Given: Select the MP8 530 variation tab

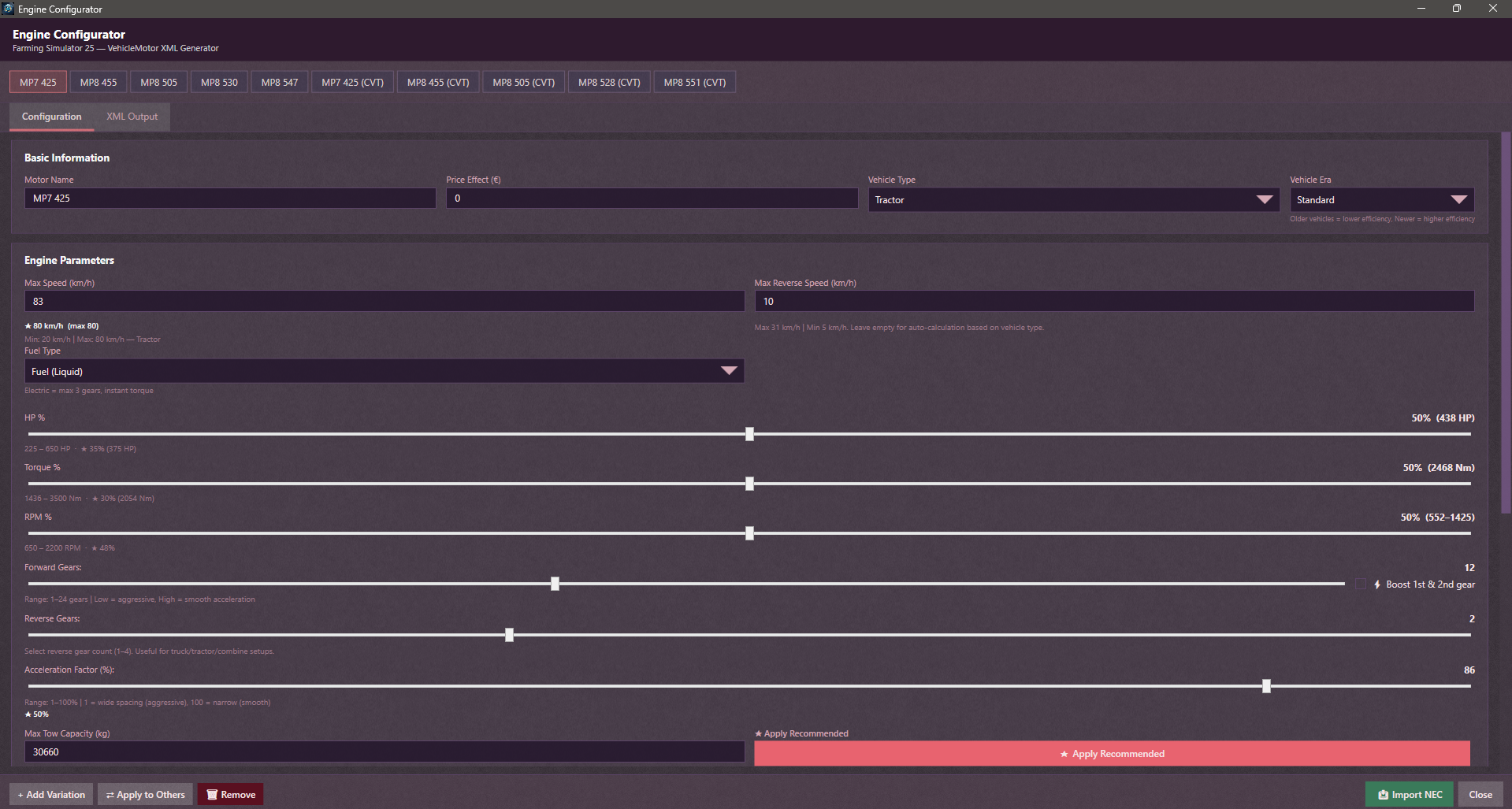Looking at the screenshot, I should tap(219, 82).
